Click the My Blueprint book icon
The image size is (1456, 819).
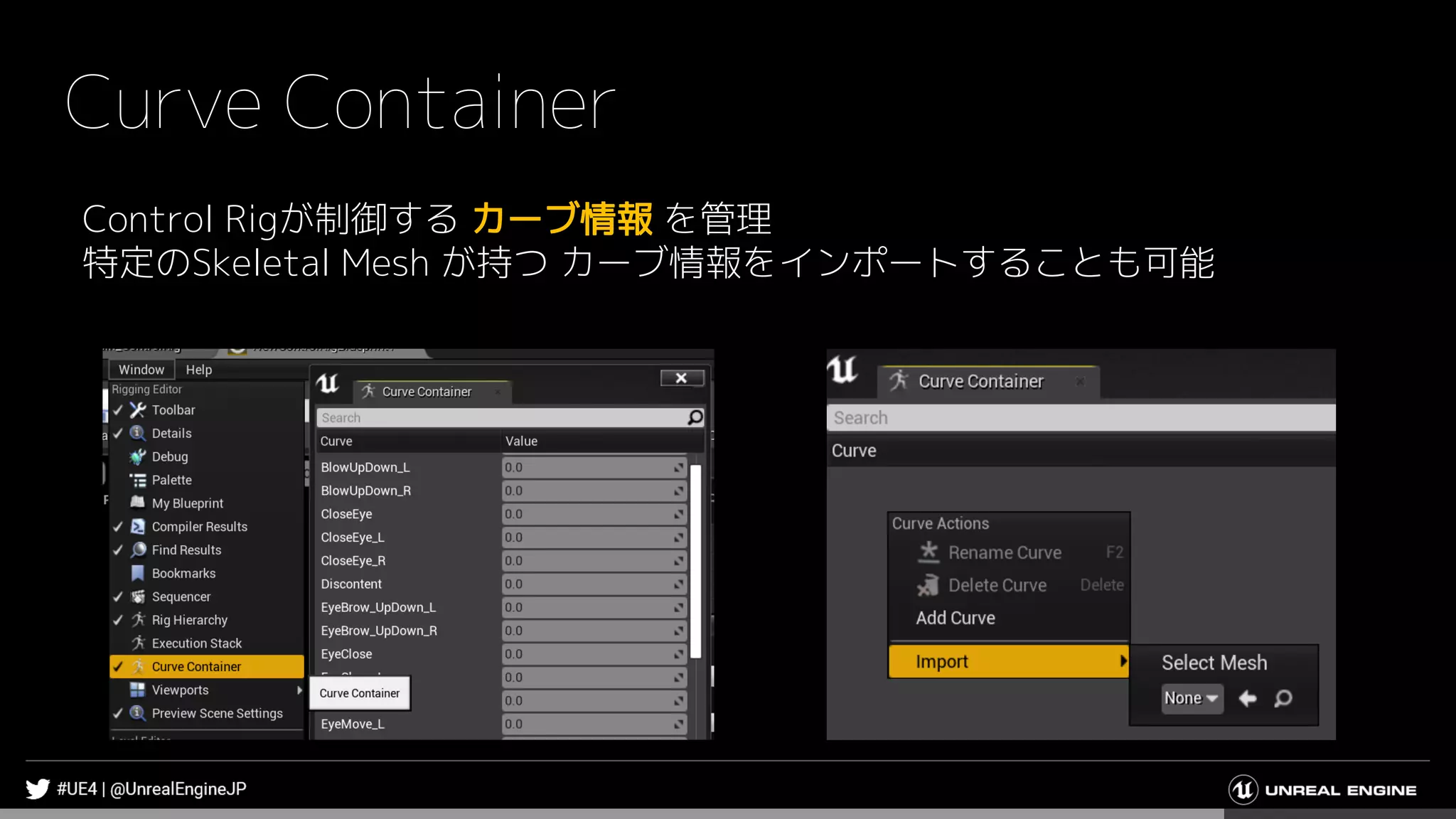[138, 503]
